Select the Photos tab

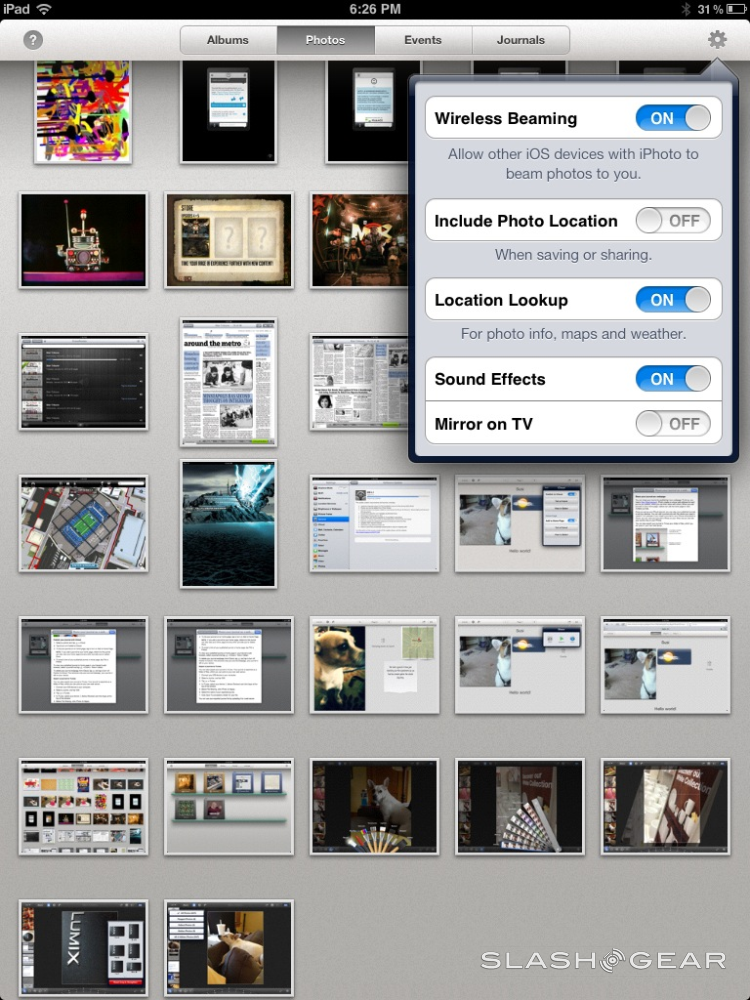pyautogui.click(x=325, y=40)
